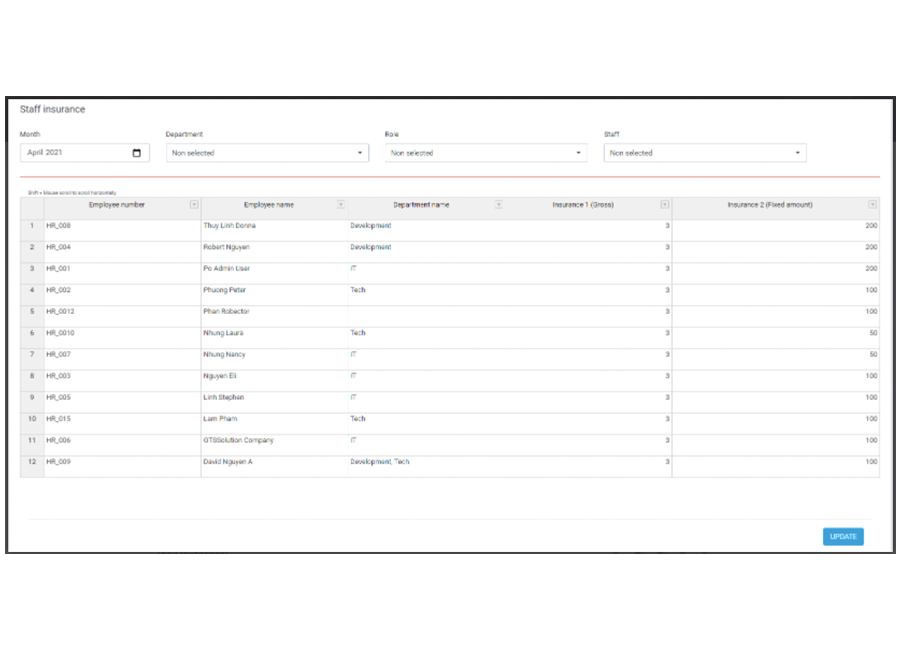900x650 pixels.
Task: Click the April 2021 month input field
Action: pos(75,153)
